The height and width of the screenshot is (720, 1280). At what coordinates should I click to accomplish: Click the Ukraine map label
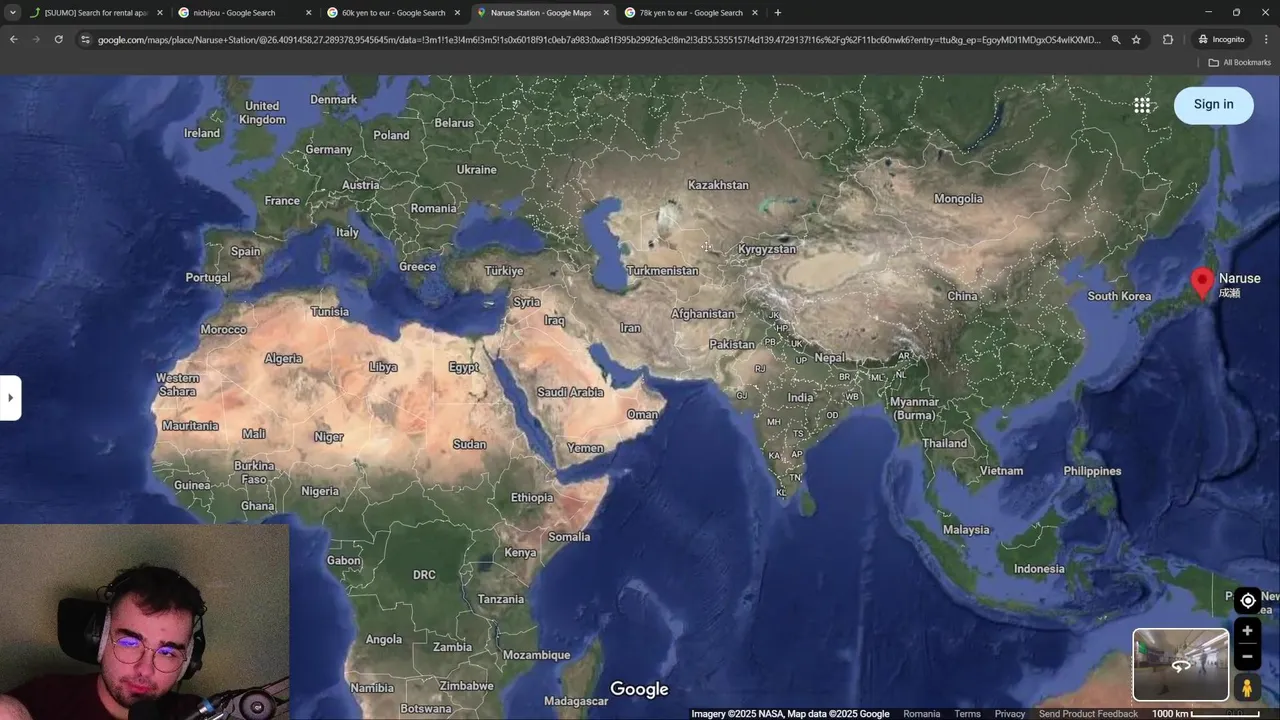point(477,170)
